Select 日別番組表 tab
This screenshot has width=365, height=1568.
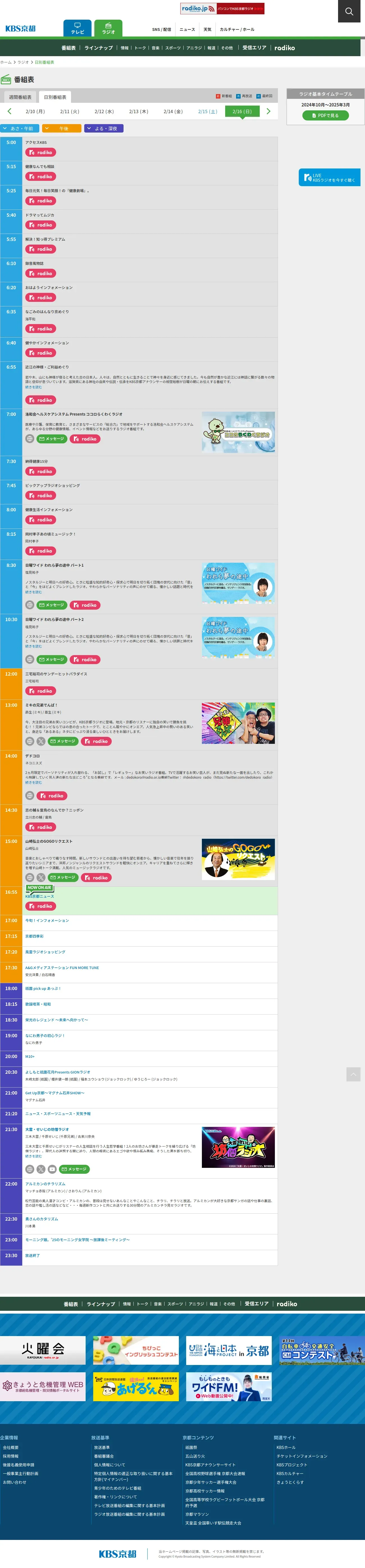click(55, 97)
